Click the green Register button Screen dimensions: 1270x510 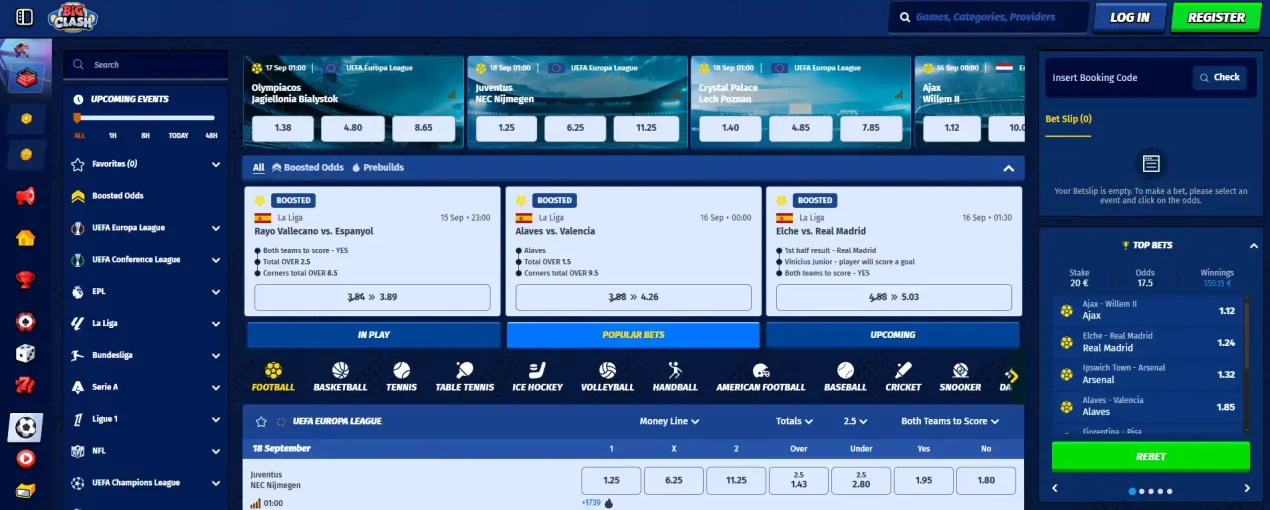pyautogui.click(x=1216, y=17)
